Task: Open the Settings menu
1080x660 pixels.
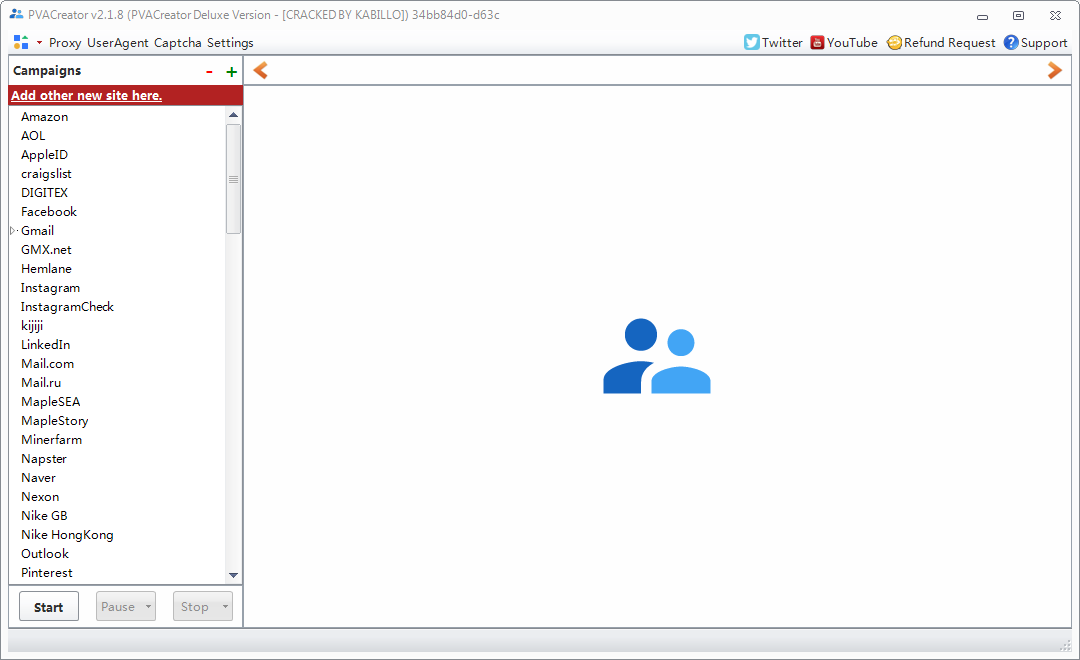Action: pyautogui.click(x=230, y=42)
